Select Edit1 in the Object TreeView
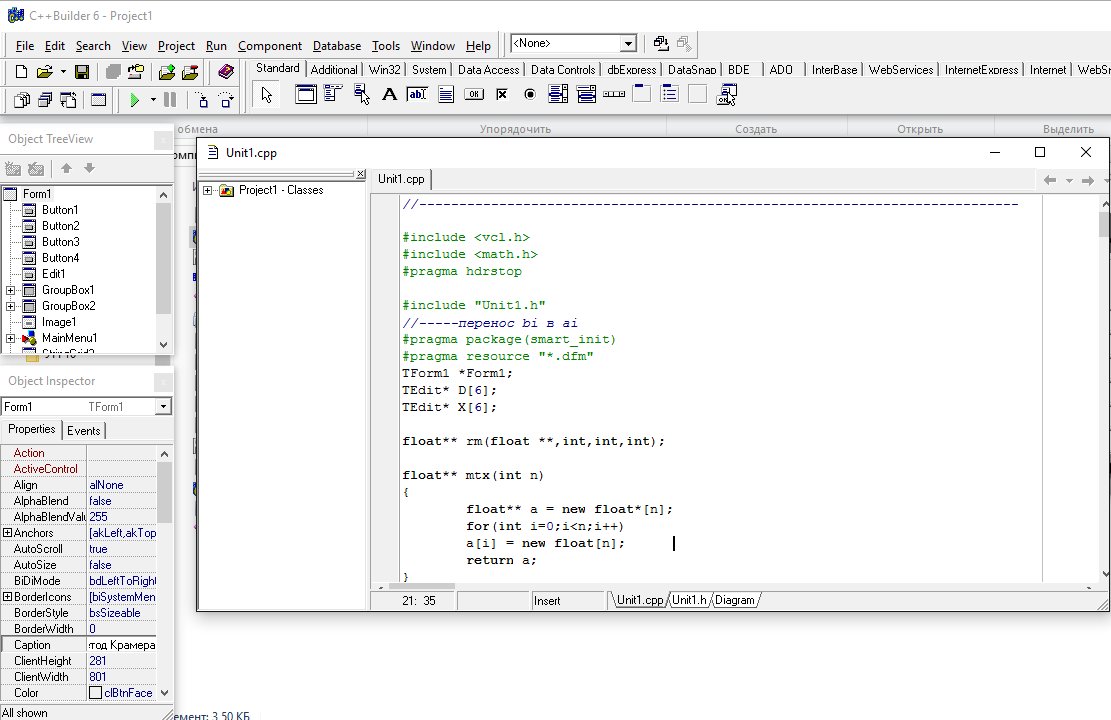This screenshot has height=720, width=1111. (54, 274)
